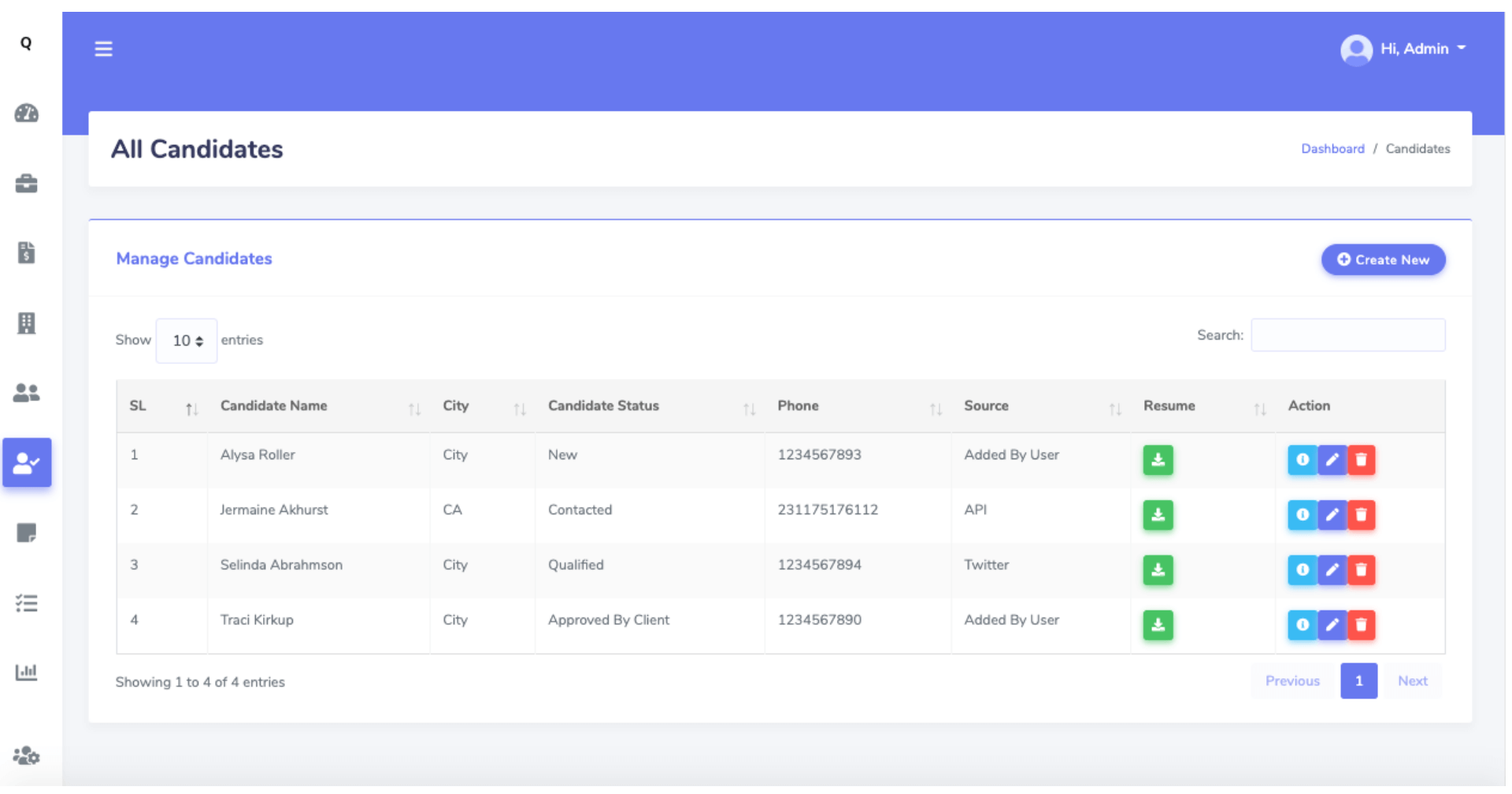The height and width of the screenshot is (794, 1512).
Task: Select the two-person Clients icon in sidebar
Action: click(26, 393)
